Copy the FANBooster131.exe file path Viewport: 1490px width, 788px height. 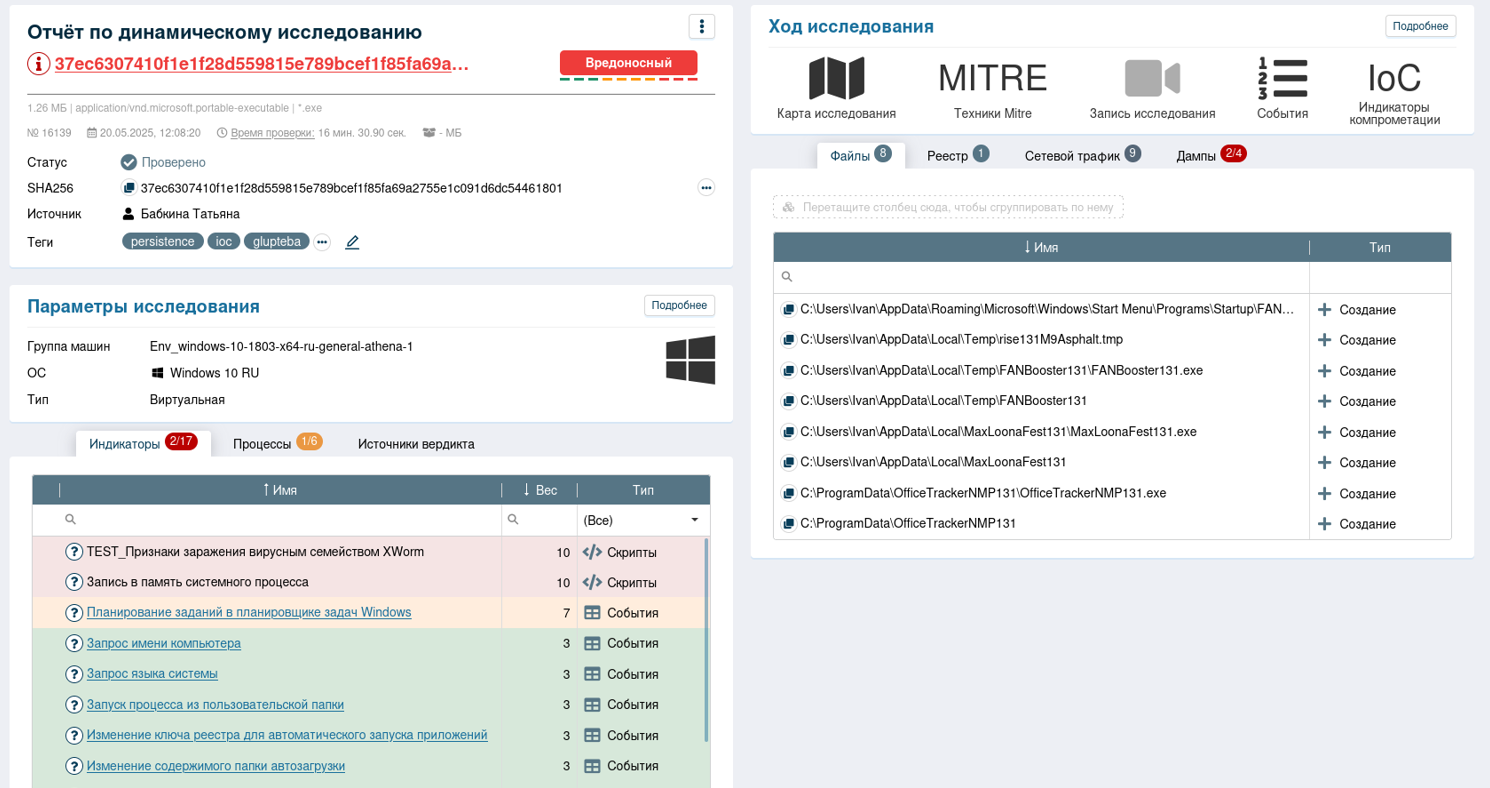click(x=788, y=371)
